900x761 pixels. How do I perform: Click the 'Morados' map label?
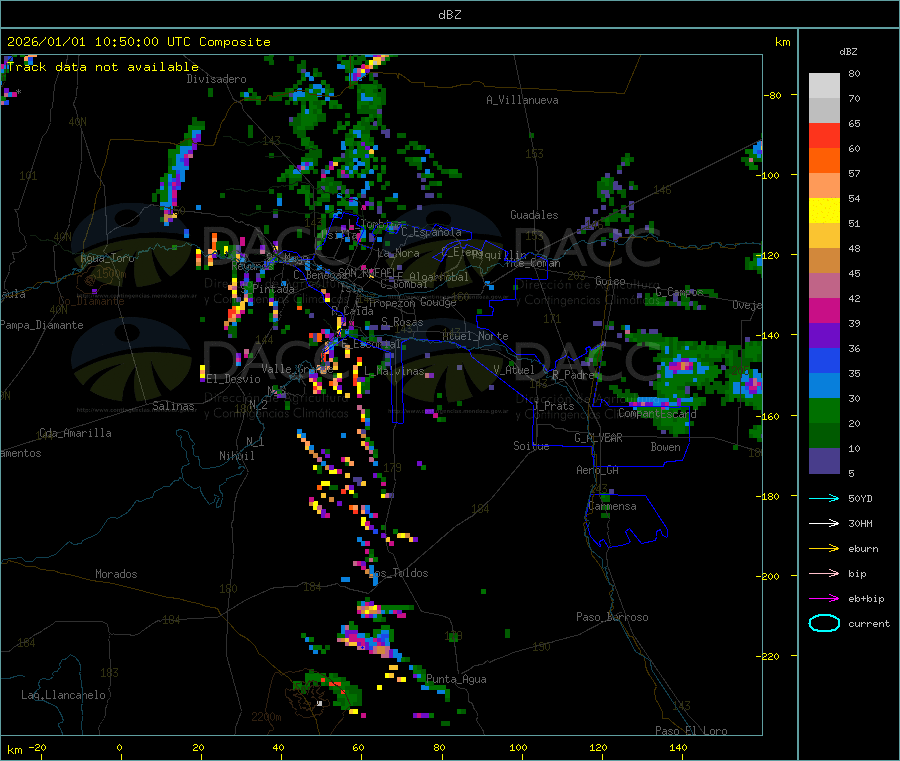click(x=116, y=574)
